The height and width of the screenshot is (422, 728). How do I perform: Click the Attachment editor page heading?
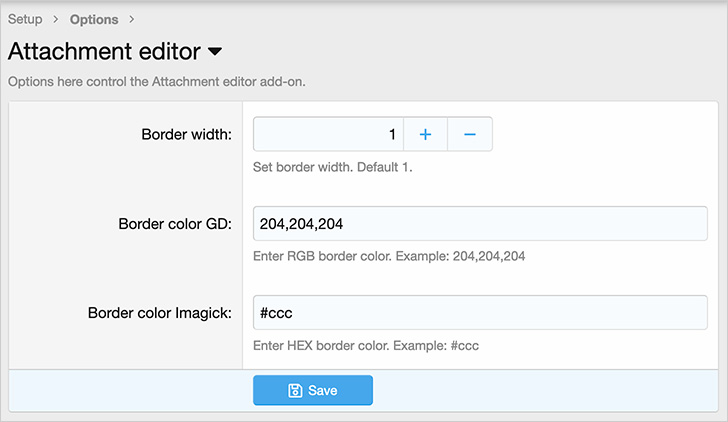pyautogui.click(x=103, y=51)
